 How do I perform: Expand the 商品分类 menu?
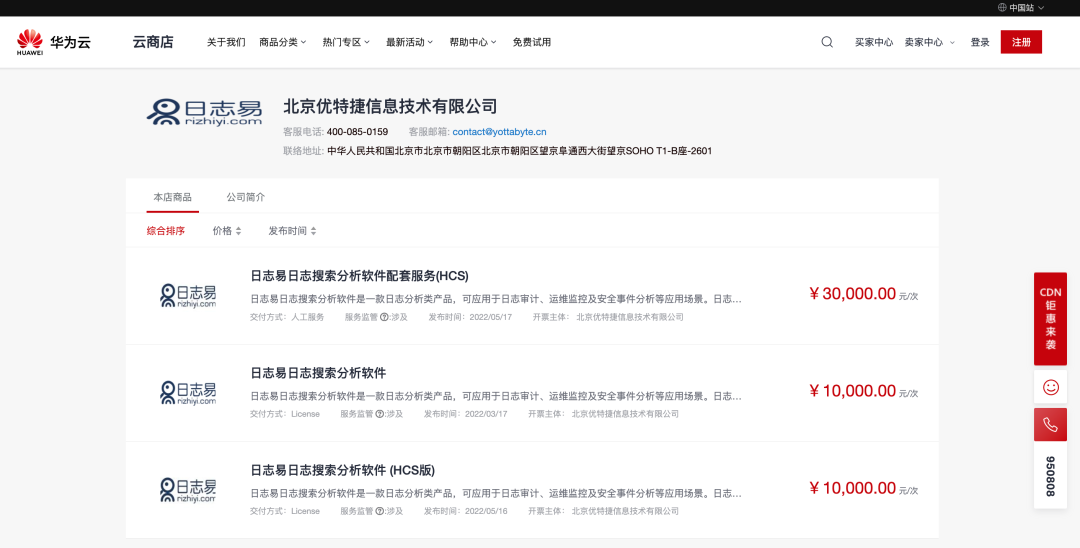(x=282, y=42)
